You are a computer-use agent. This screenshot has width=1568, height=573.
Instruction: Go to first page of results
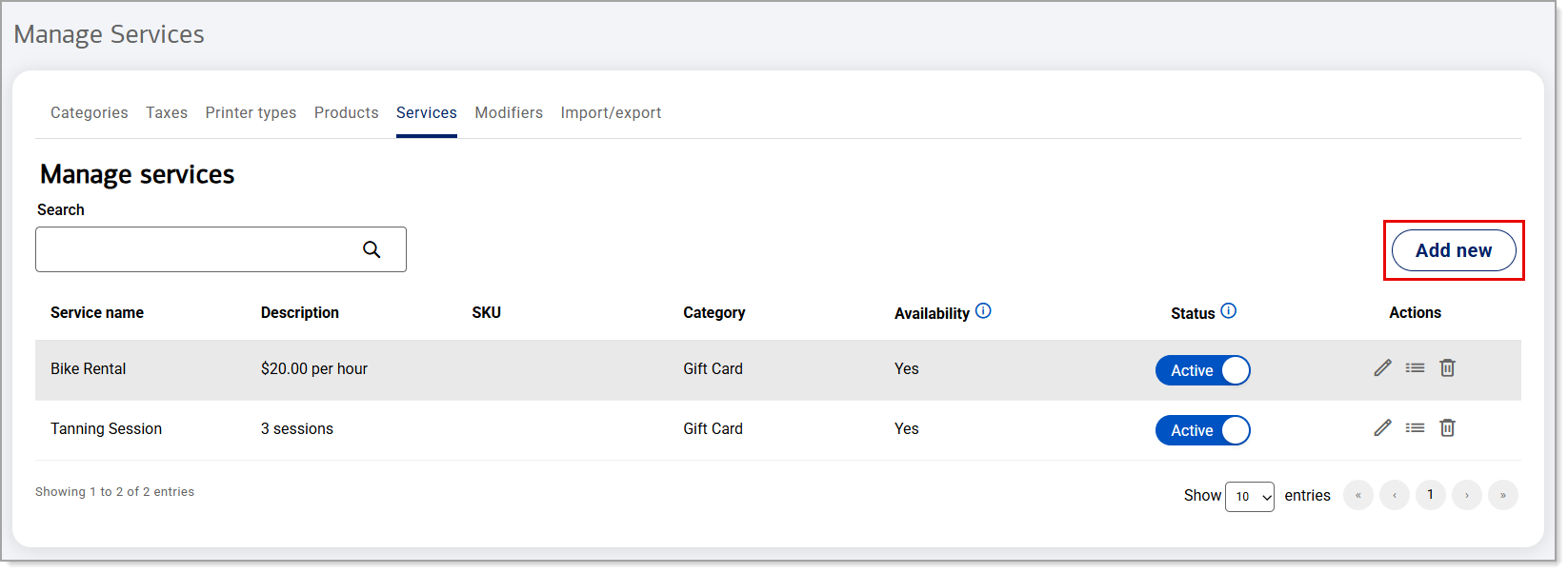(1358, 495)
